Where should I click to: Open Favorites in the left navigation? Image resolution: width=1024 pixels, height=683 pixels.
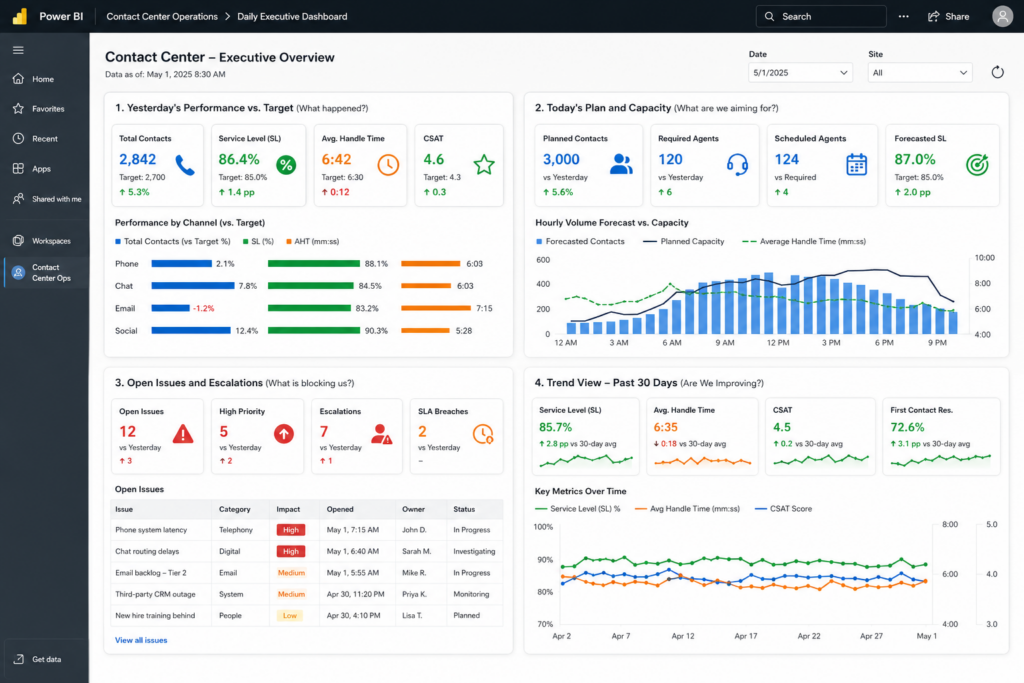[48, 109]
